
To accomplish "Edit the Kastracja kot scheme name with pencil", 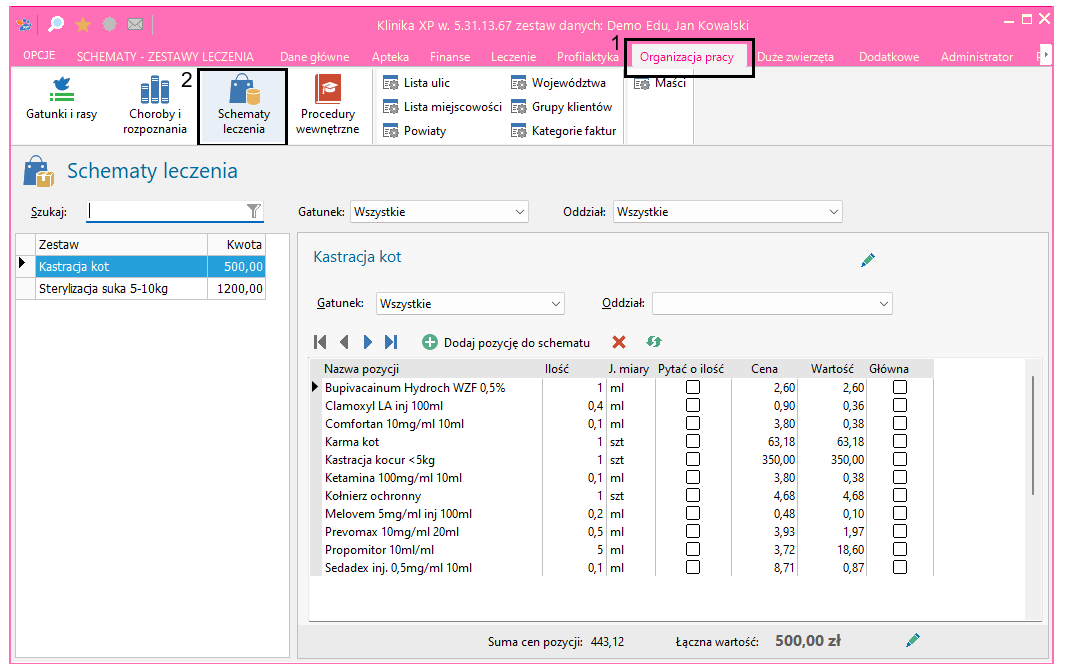I will point(867,260).
